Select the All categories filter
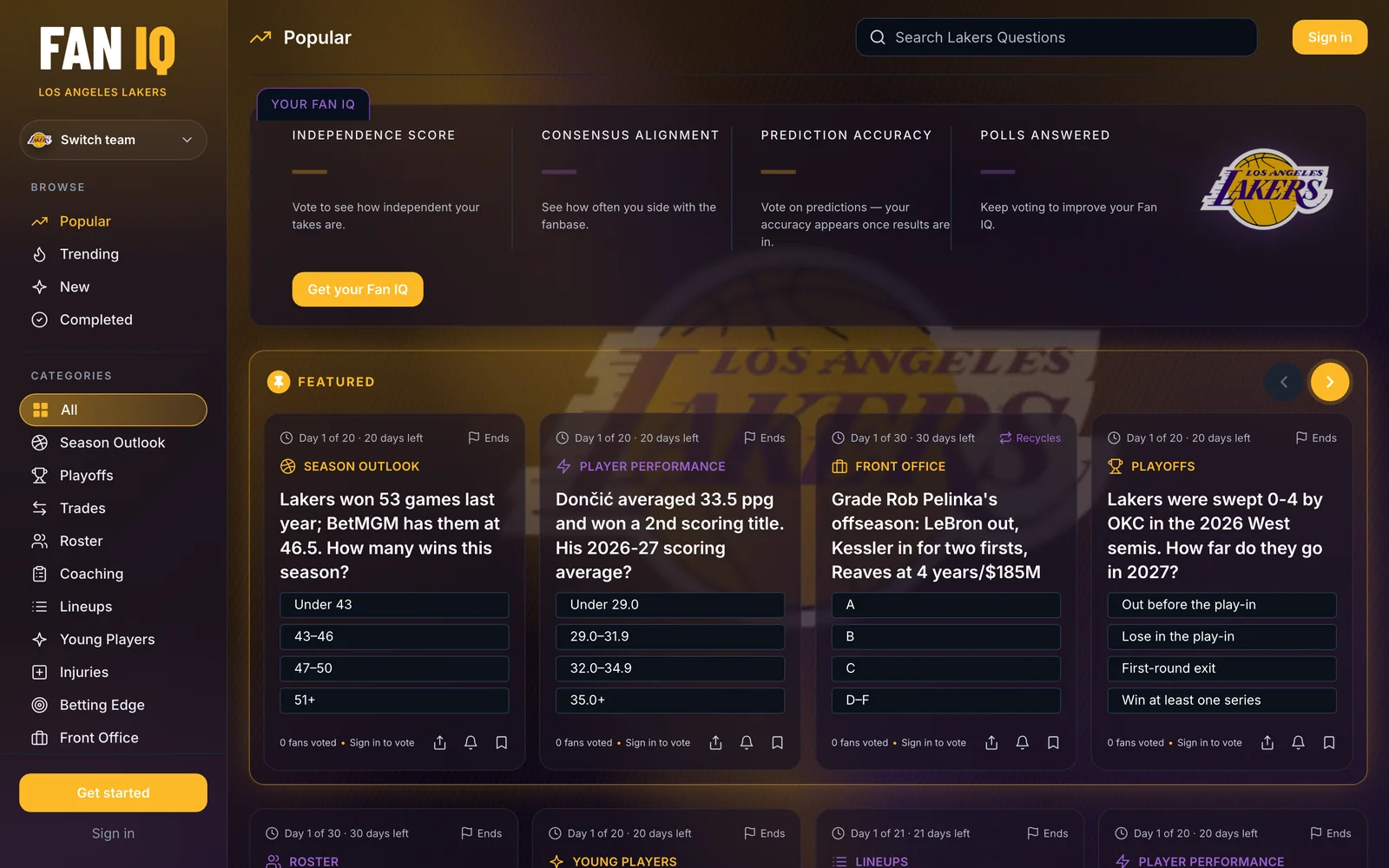 coord(113,410)
